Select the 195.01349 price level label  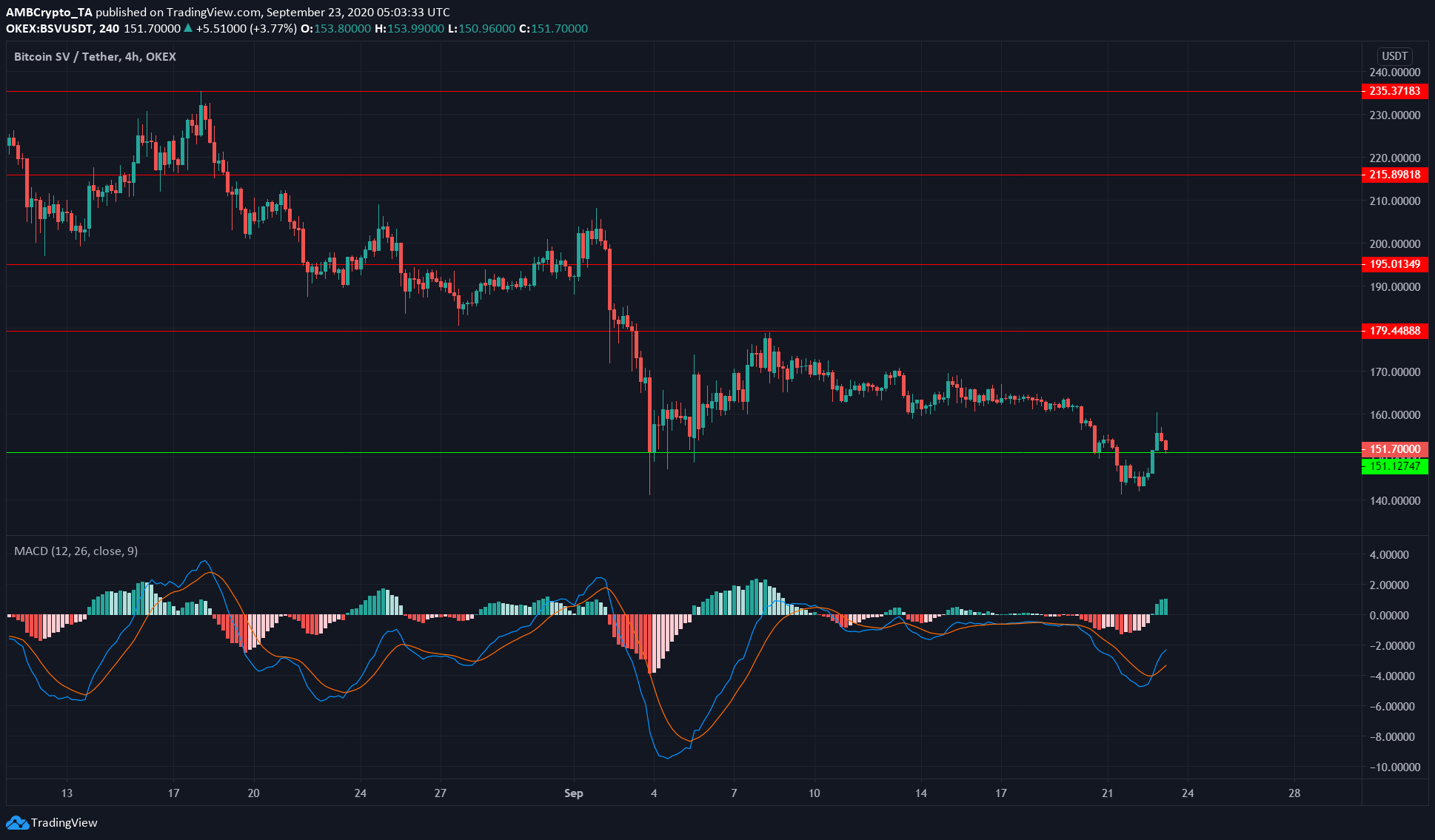(x=1395, y=264)
